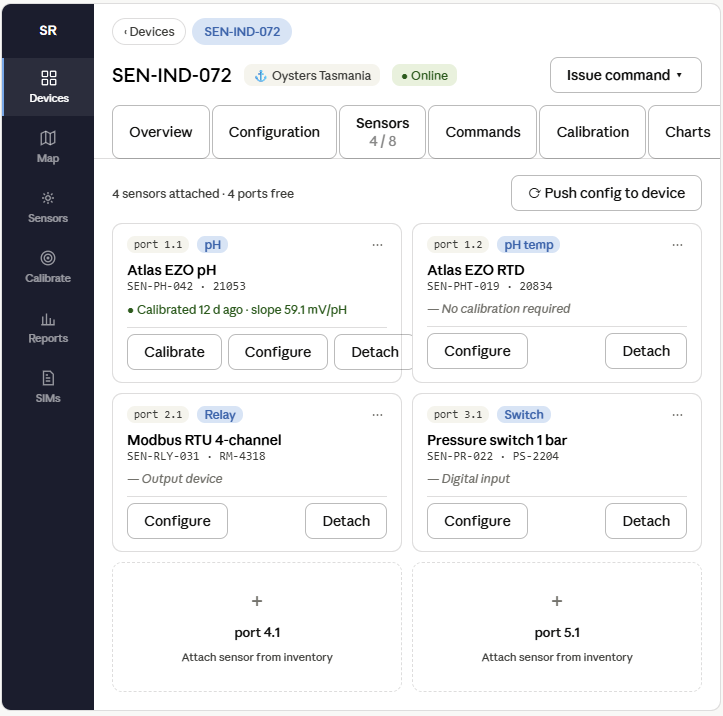Screen dimensions: 723x716
Task: Click the 'port 2.1' label
Action: tap(158, 415)
